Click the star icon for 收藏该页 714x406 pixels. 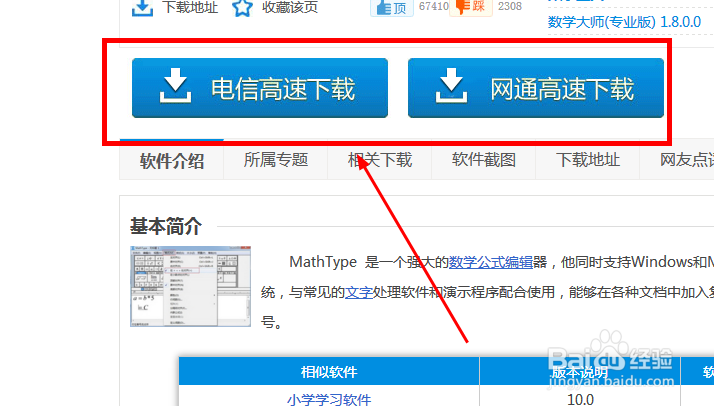coord(242,8)
